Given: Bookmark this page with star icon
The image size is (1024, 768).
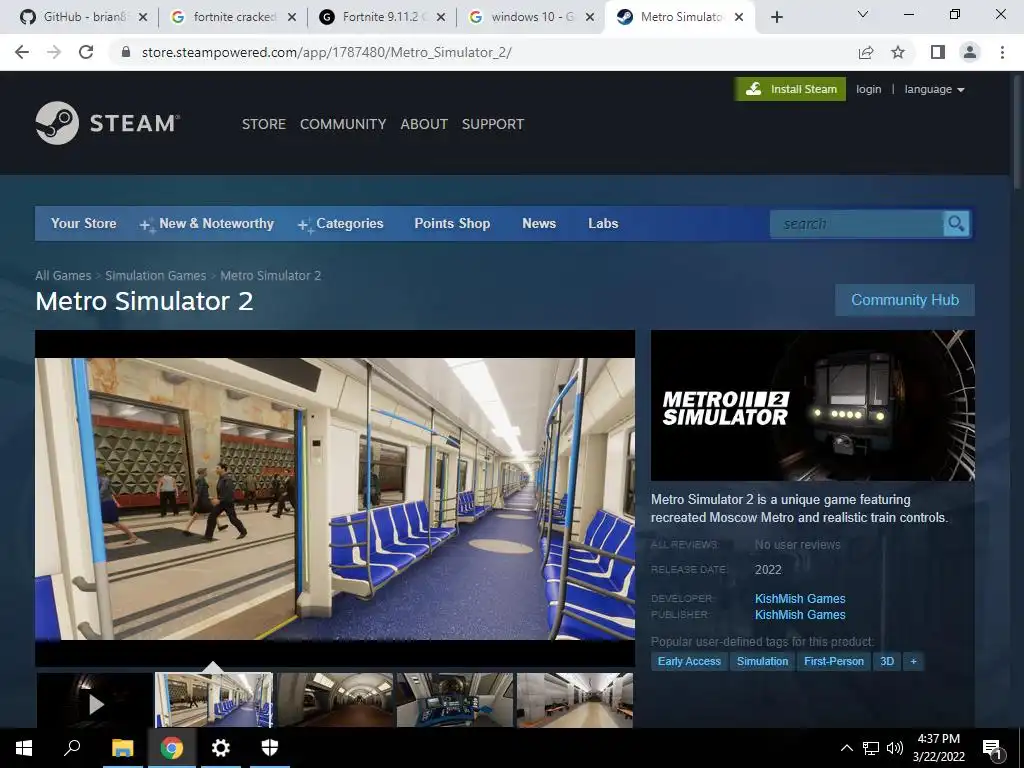Looking at the screenshot, I should click(898, 52).
